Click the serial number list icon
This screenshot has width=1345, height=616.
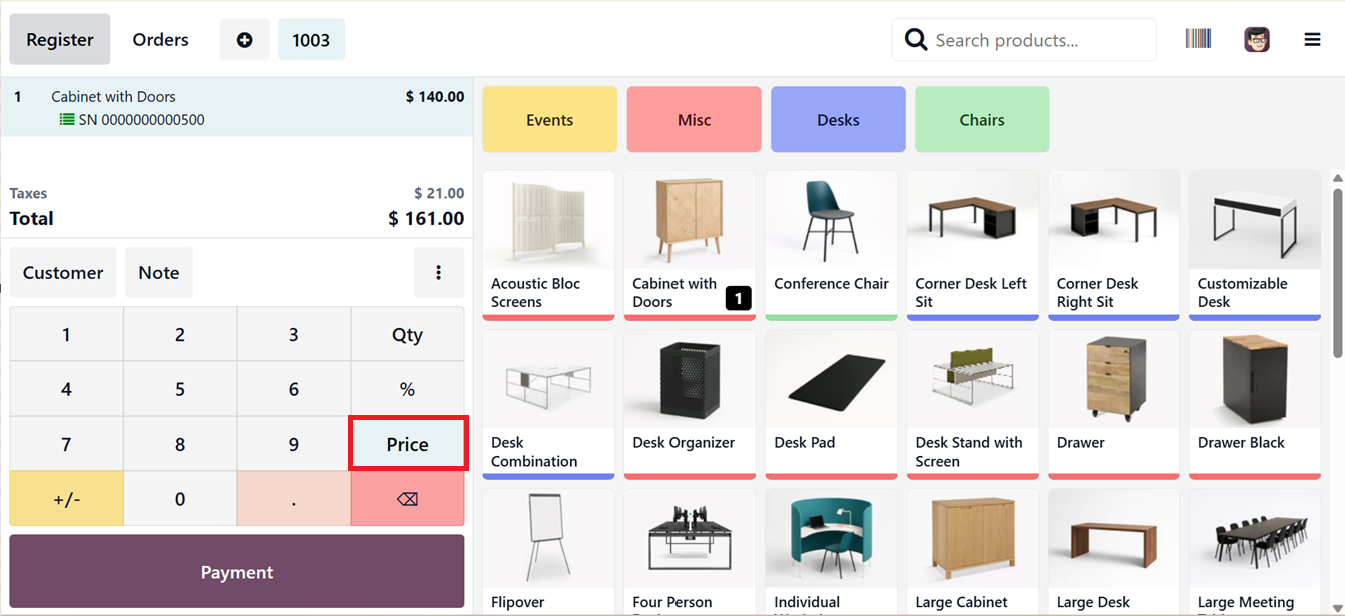point(66,120)
